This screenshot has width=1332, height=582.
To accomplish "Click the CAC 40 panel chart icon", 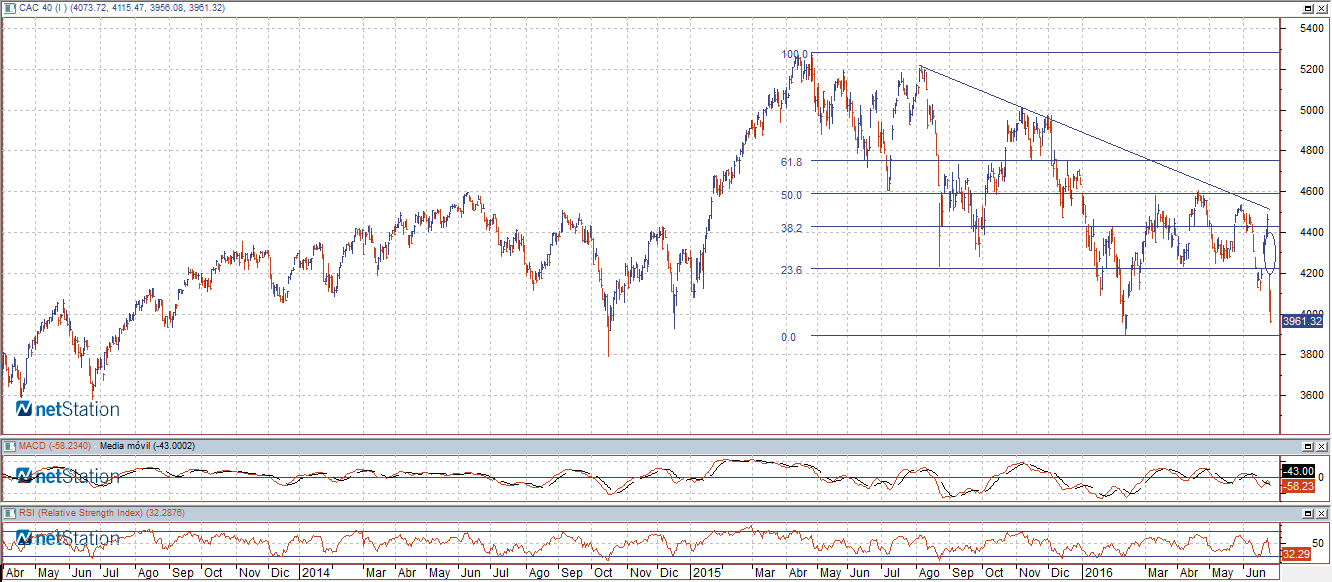I will click(8, 7).
